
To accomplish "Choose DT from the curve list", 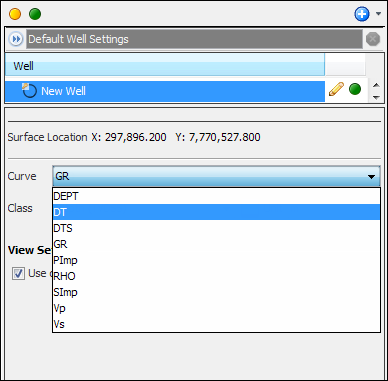I will [216, 212].
